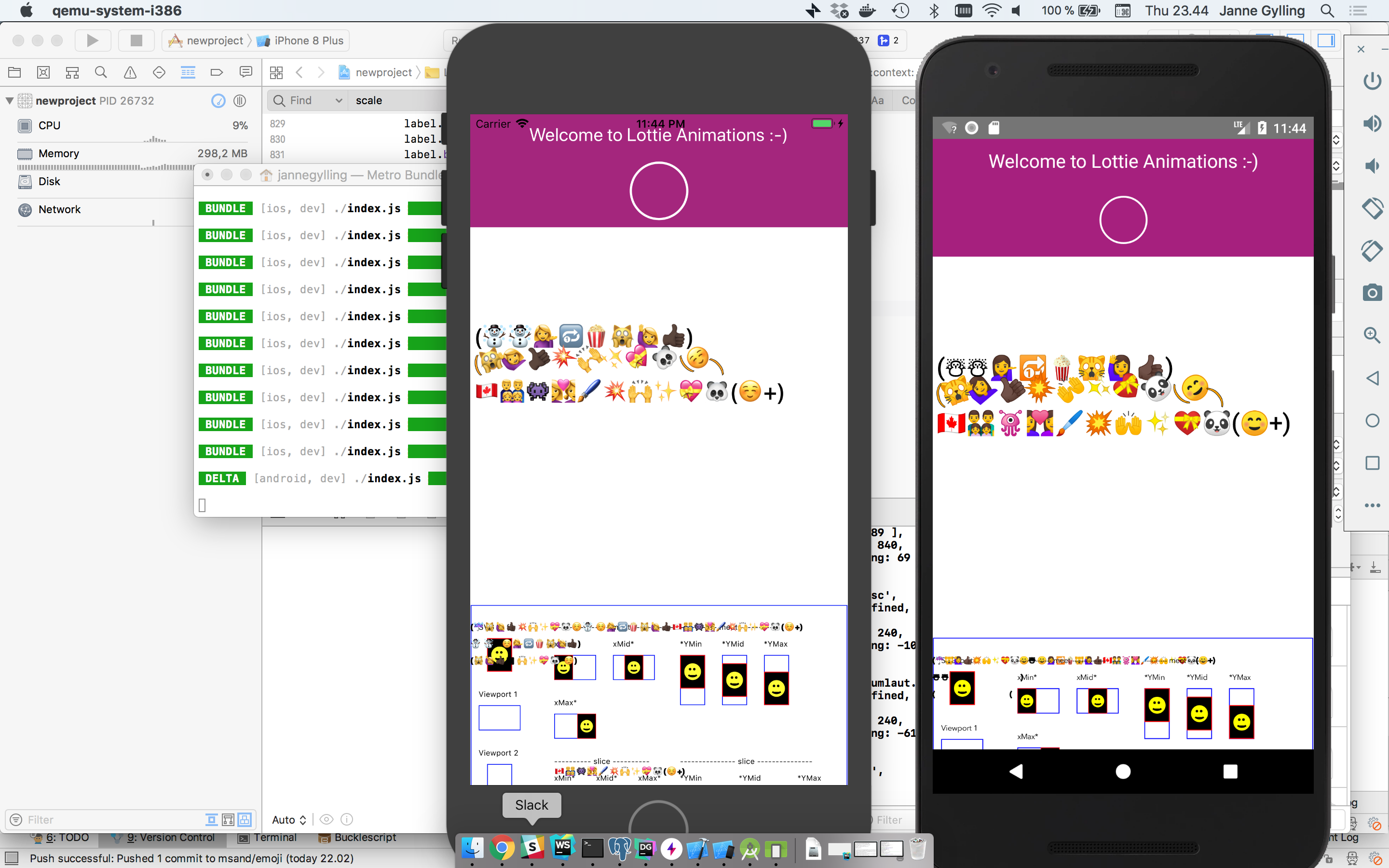
Task: Select the CPU gauge row
Action: 133,126
